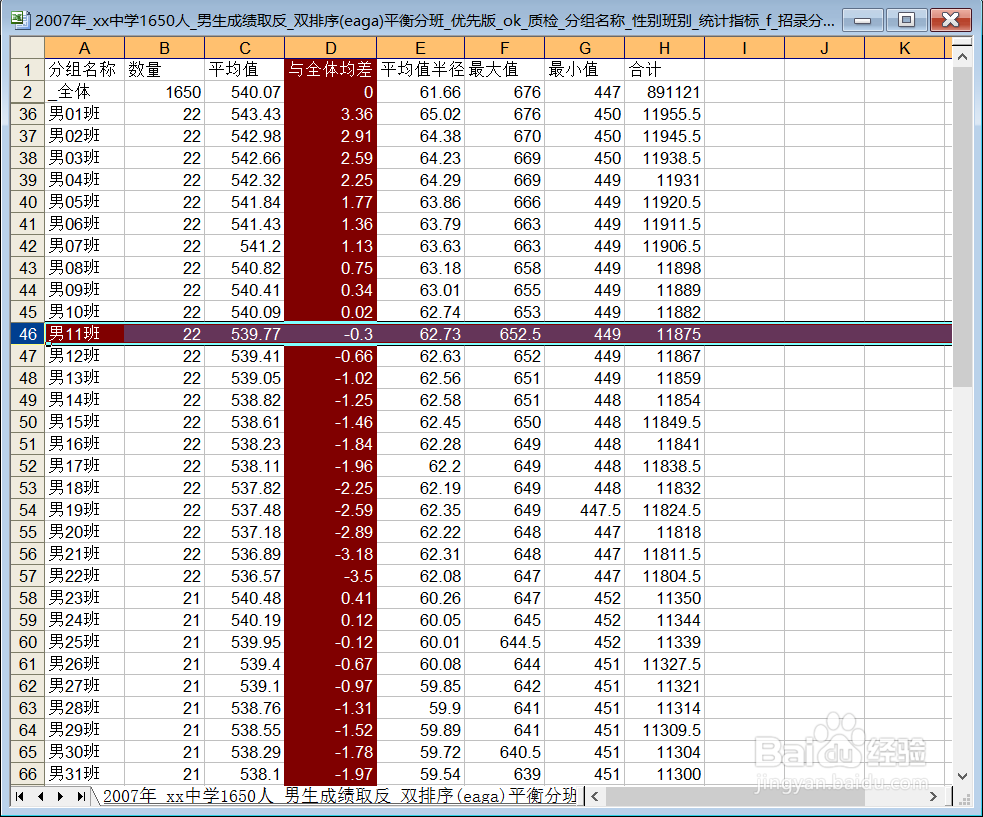Click max value 644.5
Screen dimensions: 983x817
click(505, 642)
